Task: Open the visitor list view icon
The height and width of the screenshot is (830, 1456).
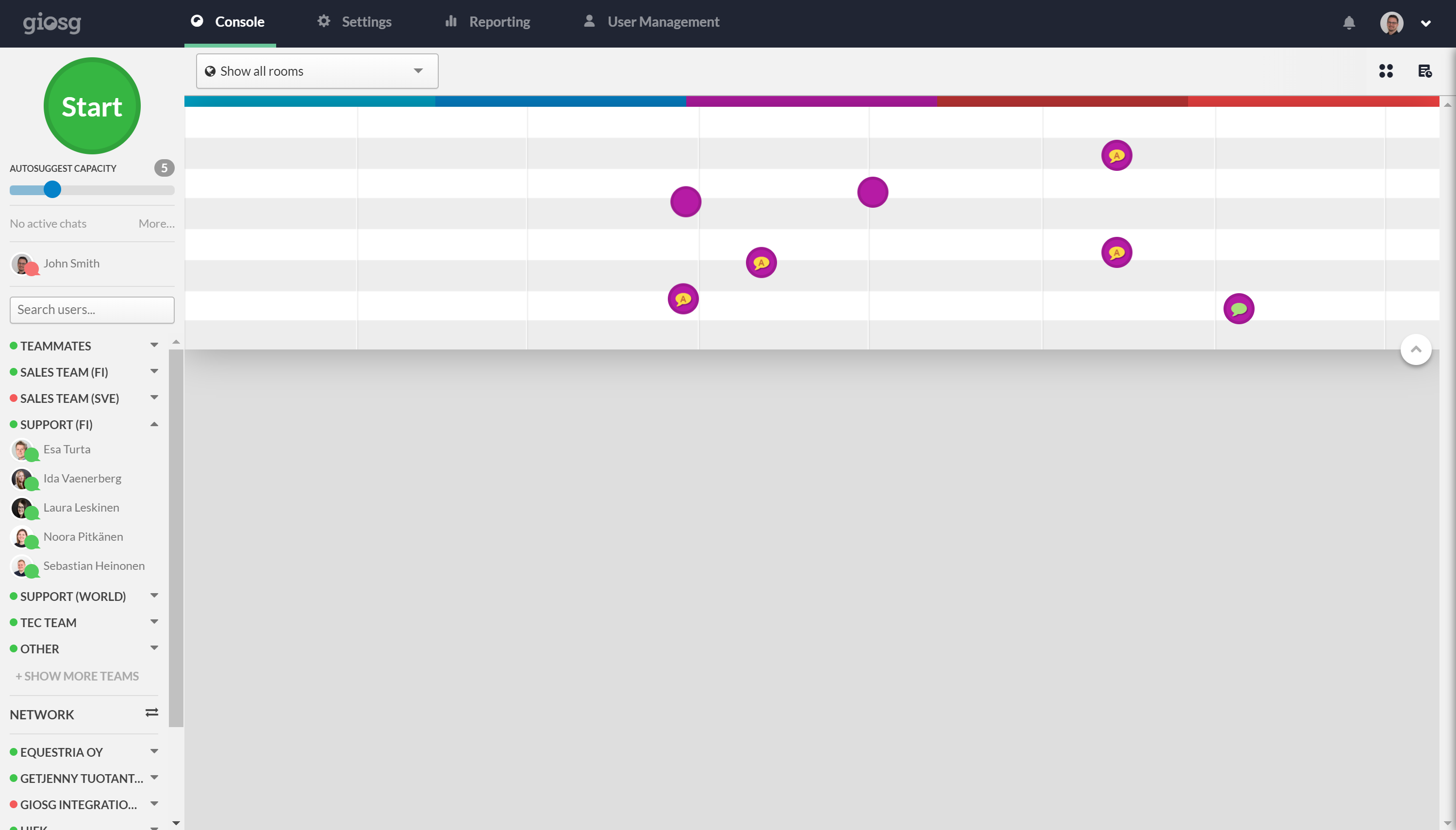Action: 1424,71
